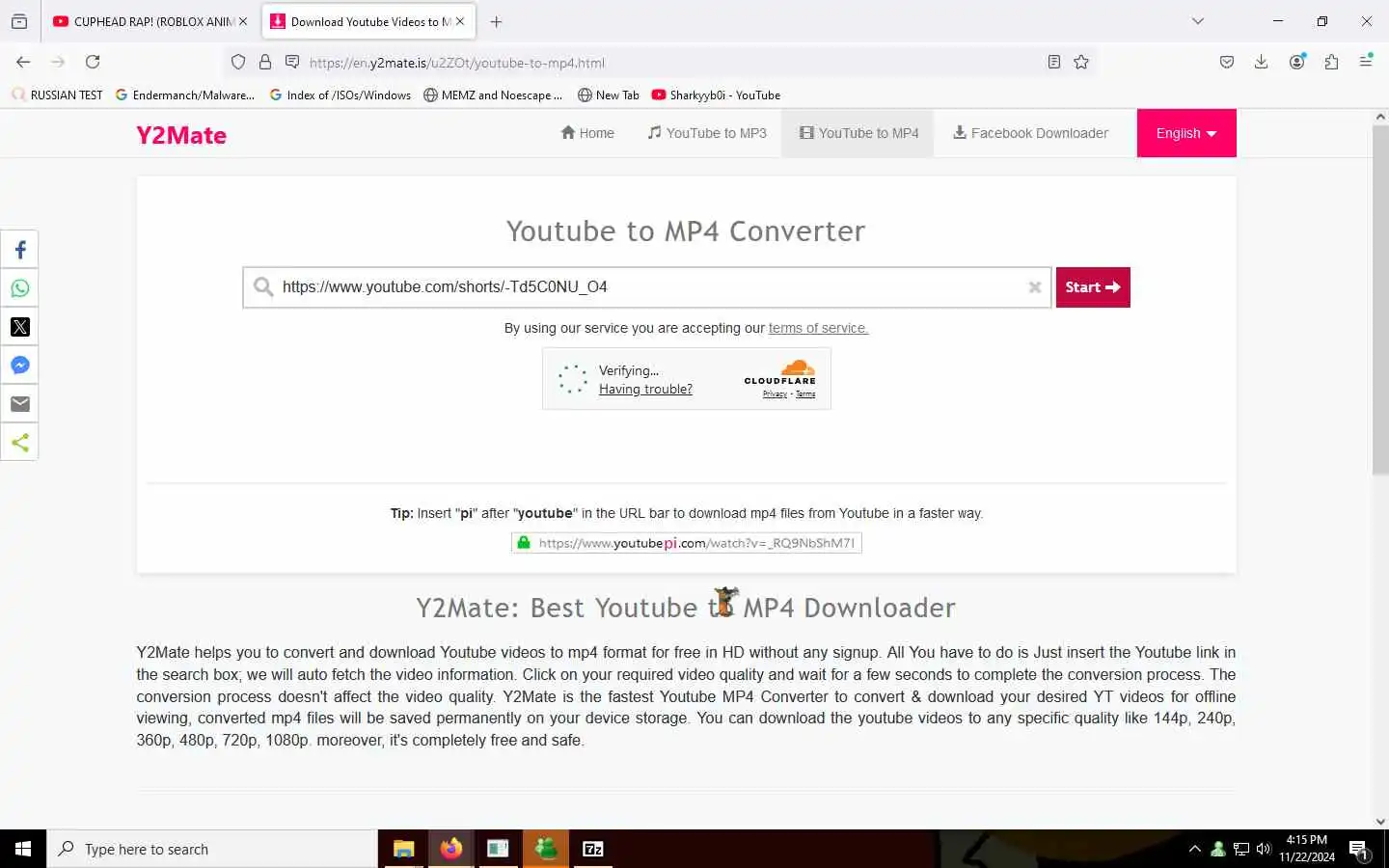Show hidden tray icons chevron
The image size is (1389, 868).
click(x=1194, y=849)
